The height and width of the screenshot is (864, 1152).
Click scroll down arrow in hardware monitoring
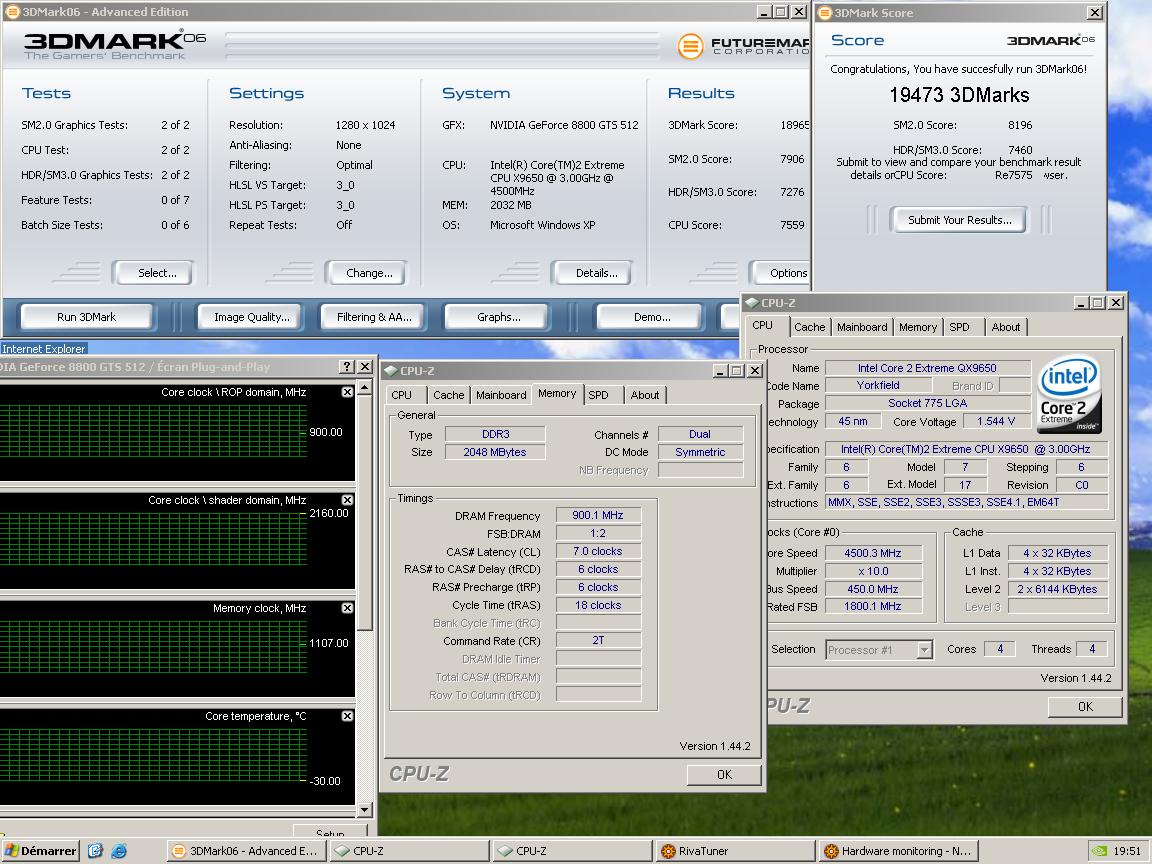364,810
